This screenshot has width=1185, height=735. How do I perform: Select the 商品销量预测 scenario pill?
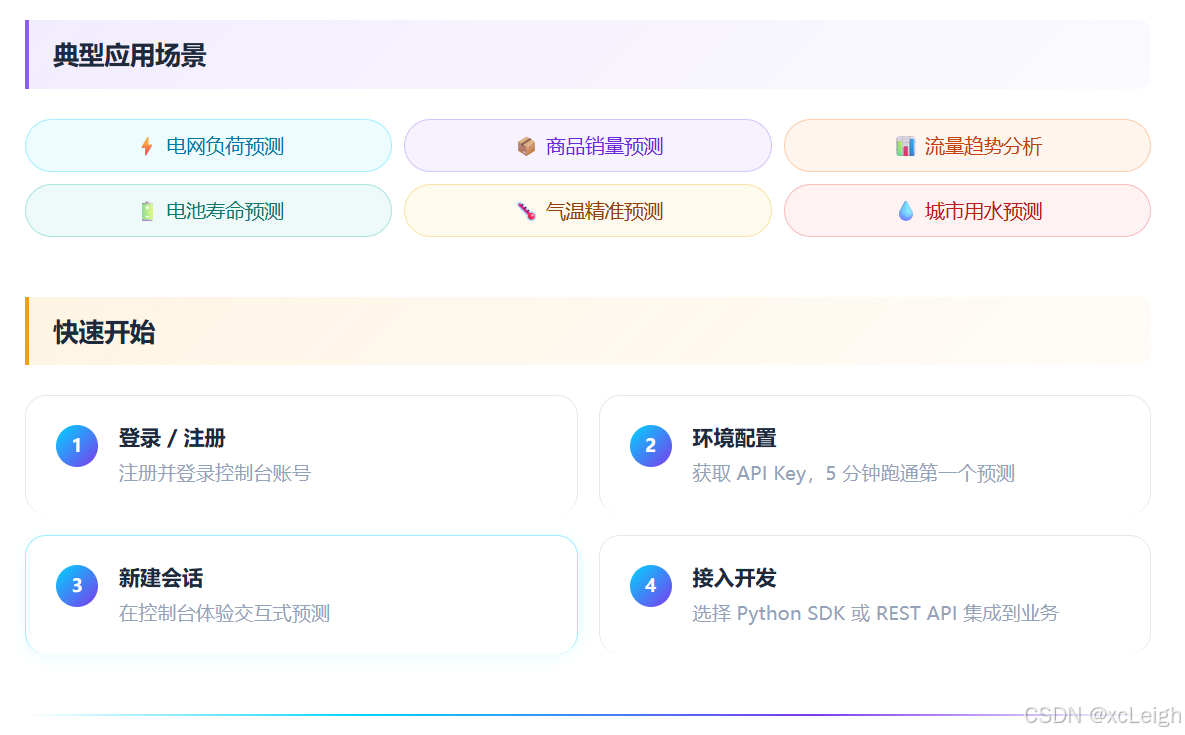tap(588, 146)
